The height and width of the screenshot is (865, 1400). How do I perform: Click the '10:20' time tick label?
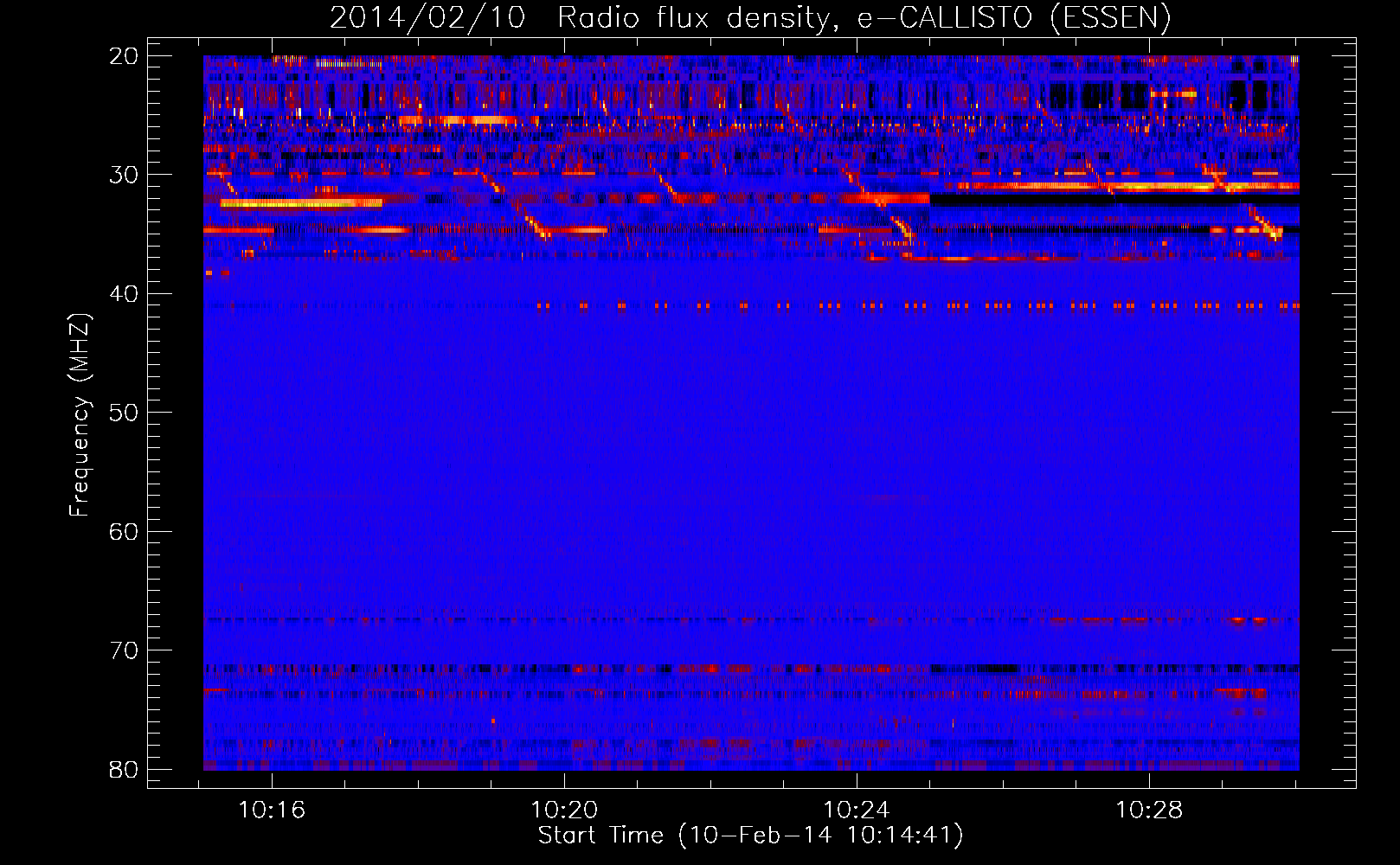click(564, 811)
